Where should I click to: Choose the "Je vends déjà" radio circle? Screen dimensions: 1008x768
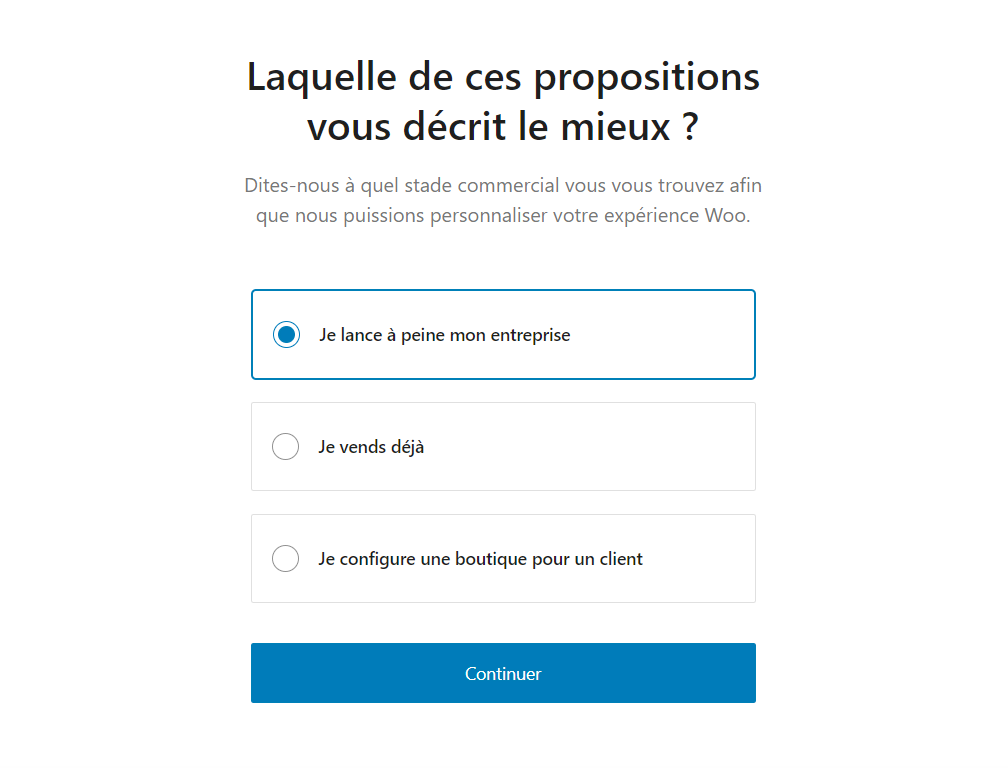point(286,447)
